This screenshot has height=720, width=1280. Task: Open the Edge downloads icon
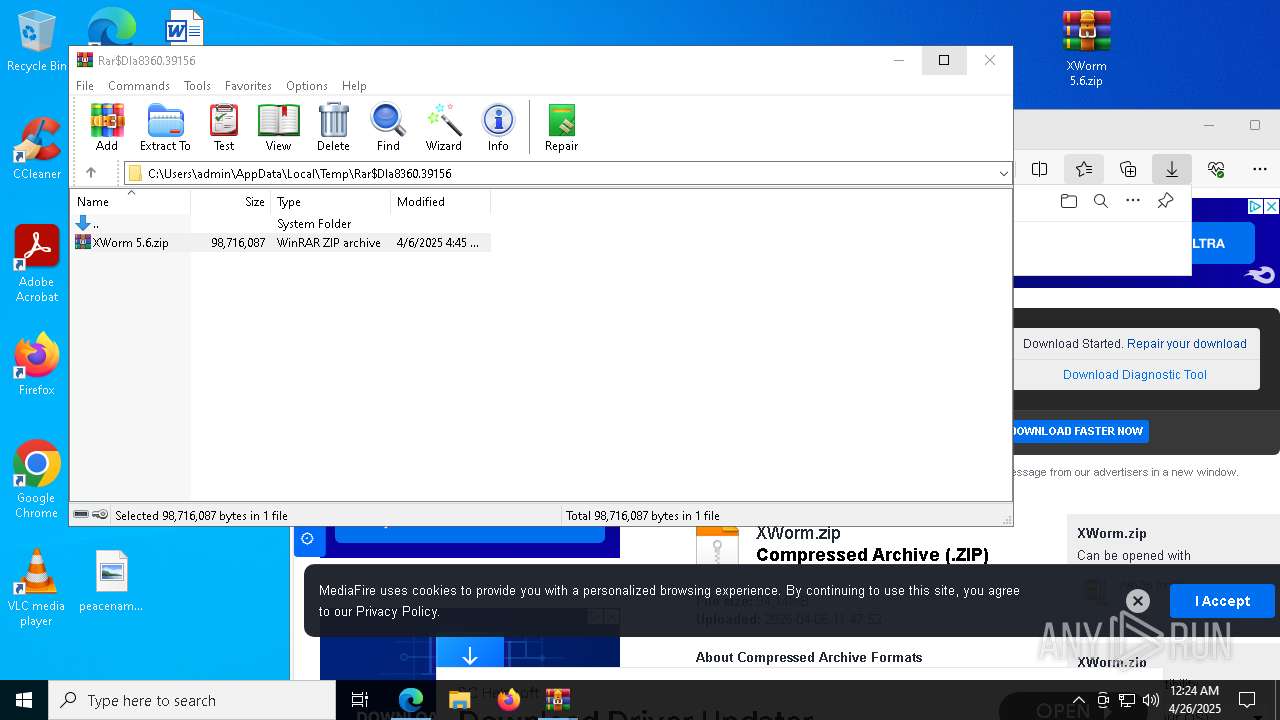1172,169
